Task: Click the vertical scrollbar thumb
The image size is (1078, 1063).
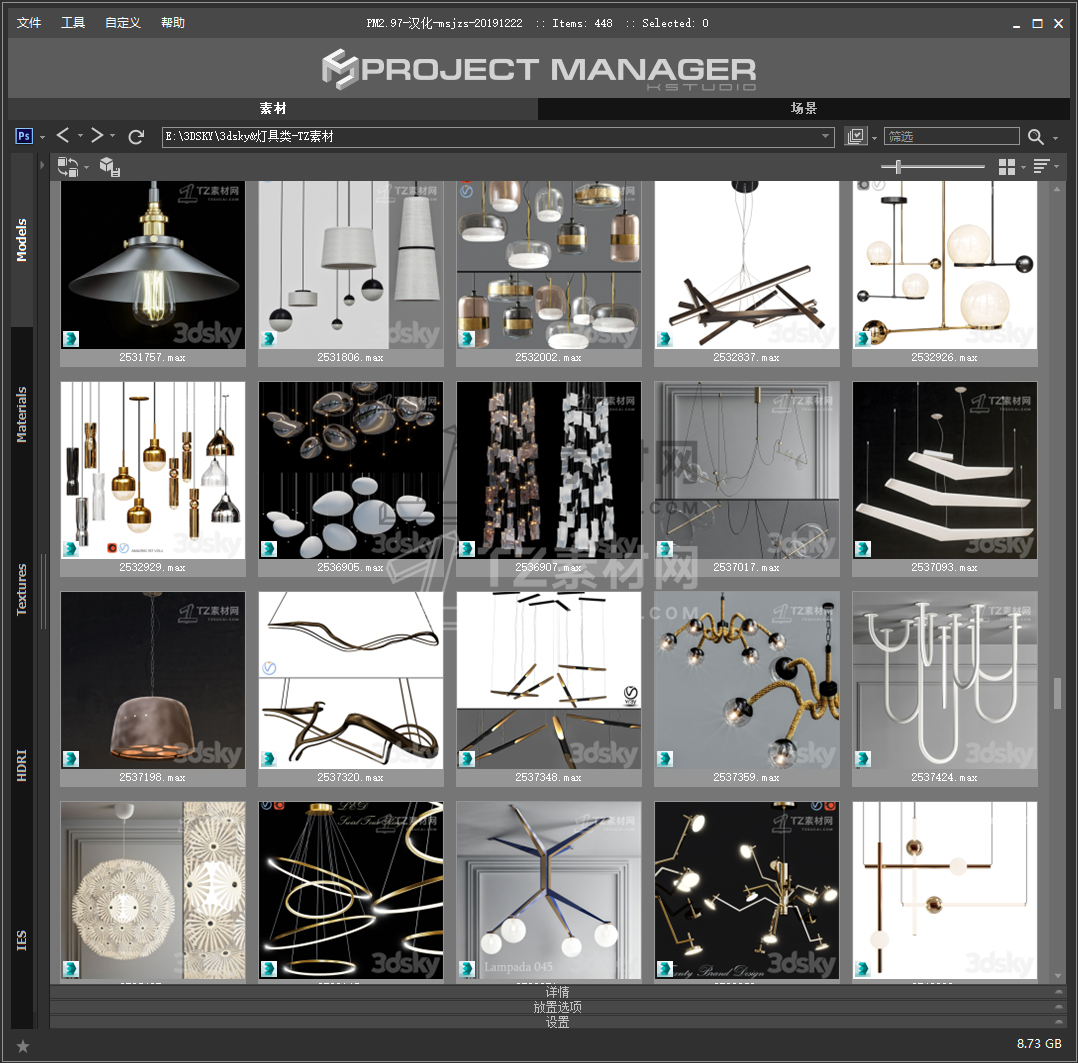Action: coord(1057,693)
